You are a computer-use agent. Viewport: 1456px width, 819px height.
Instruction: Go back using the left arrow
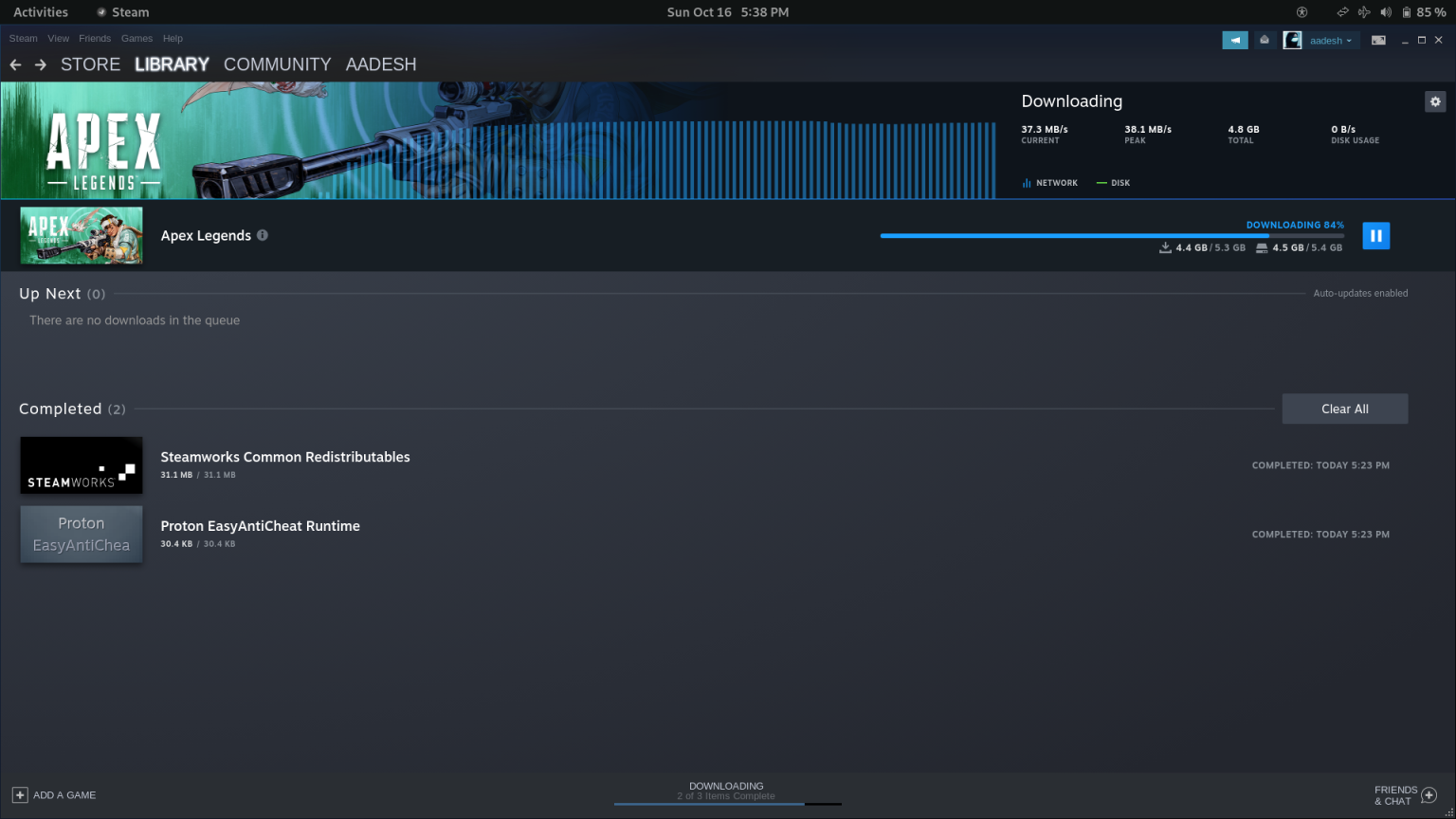(x=15, y=64)
